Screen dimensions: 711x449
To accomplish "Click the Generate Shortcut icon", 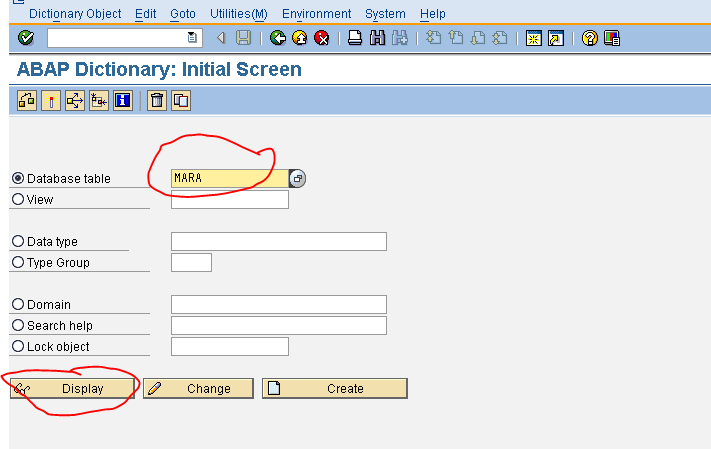I will [556, 38].
